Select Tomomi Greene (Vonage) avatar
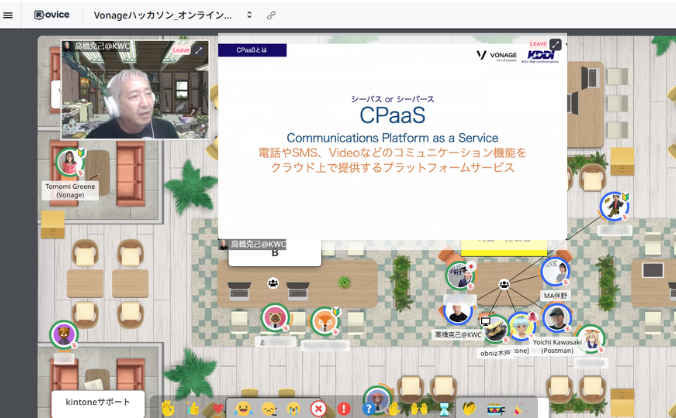Screen dimensions: 676x418 pyautogui.click(x=69, y=162)
